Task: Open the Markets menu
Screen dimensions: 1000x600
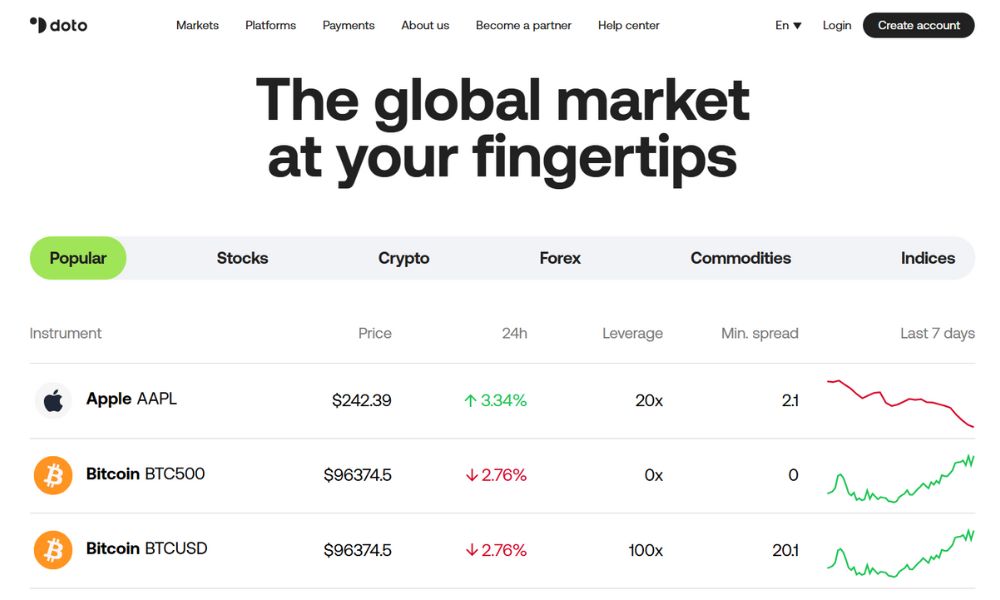Action: 197,25
